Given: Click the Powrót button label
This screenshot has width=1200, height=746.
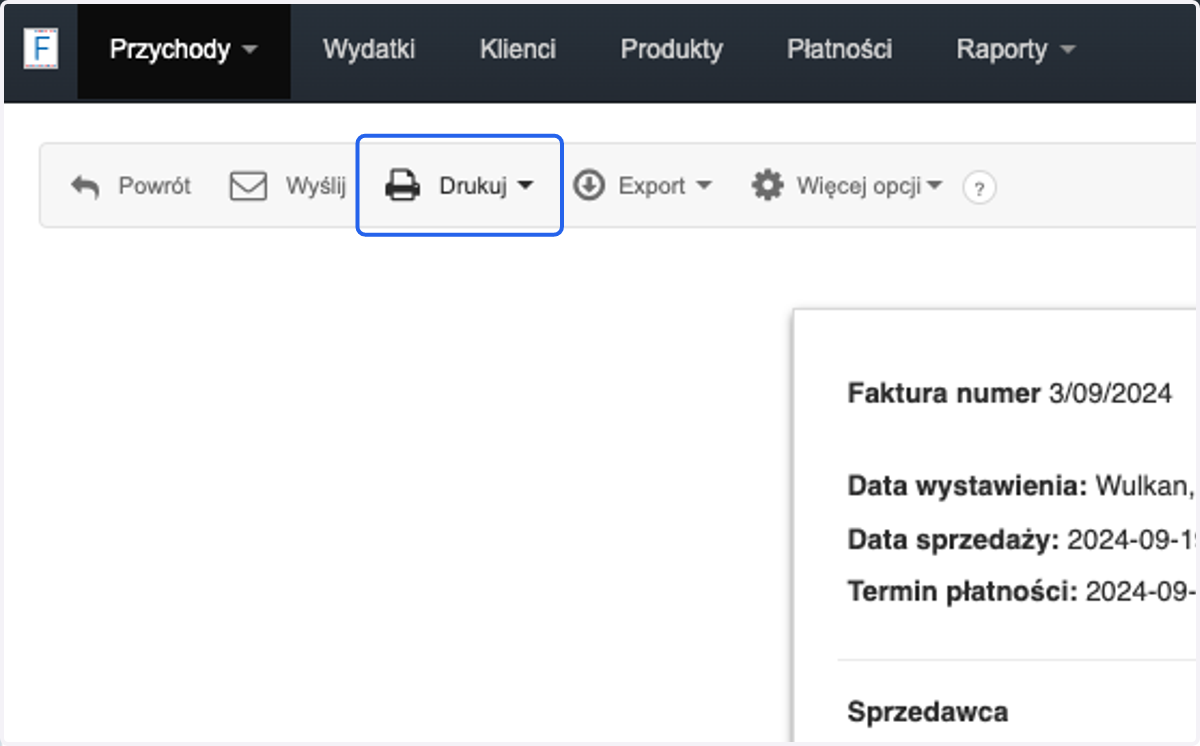Looking at the screenshot, I should [x=155, y=186].
